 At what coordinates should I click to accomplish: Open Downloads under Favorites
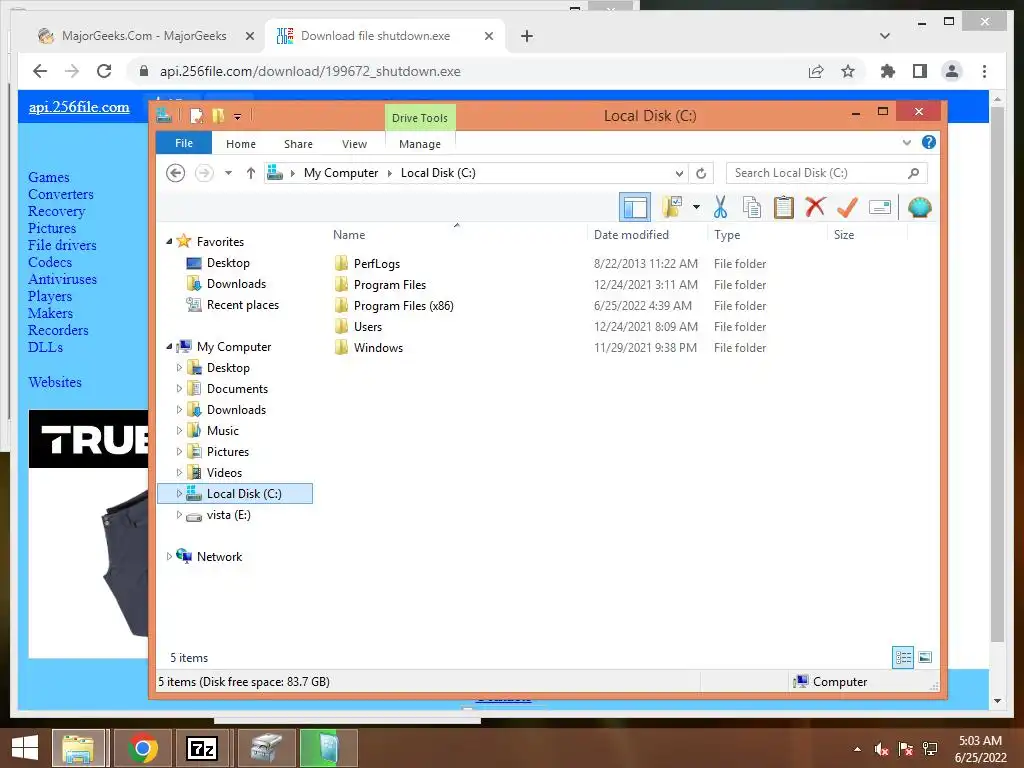pos(236,283)
